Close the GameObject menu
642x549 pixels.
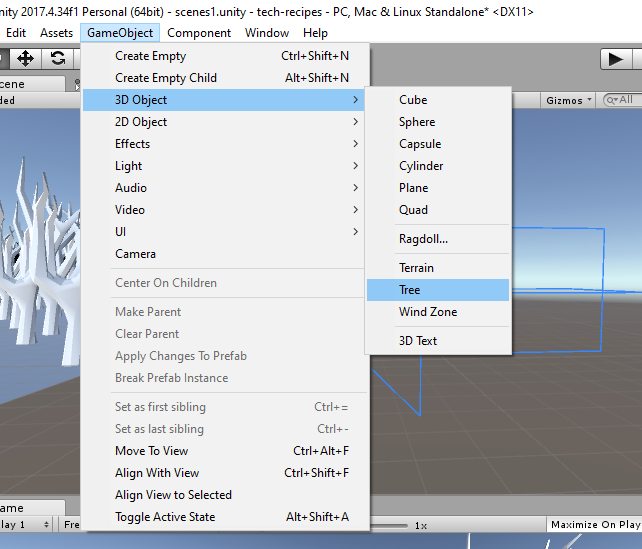pyautogui.click(x=120, y=33)
